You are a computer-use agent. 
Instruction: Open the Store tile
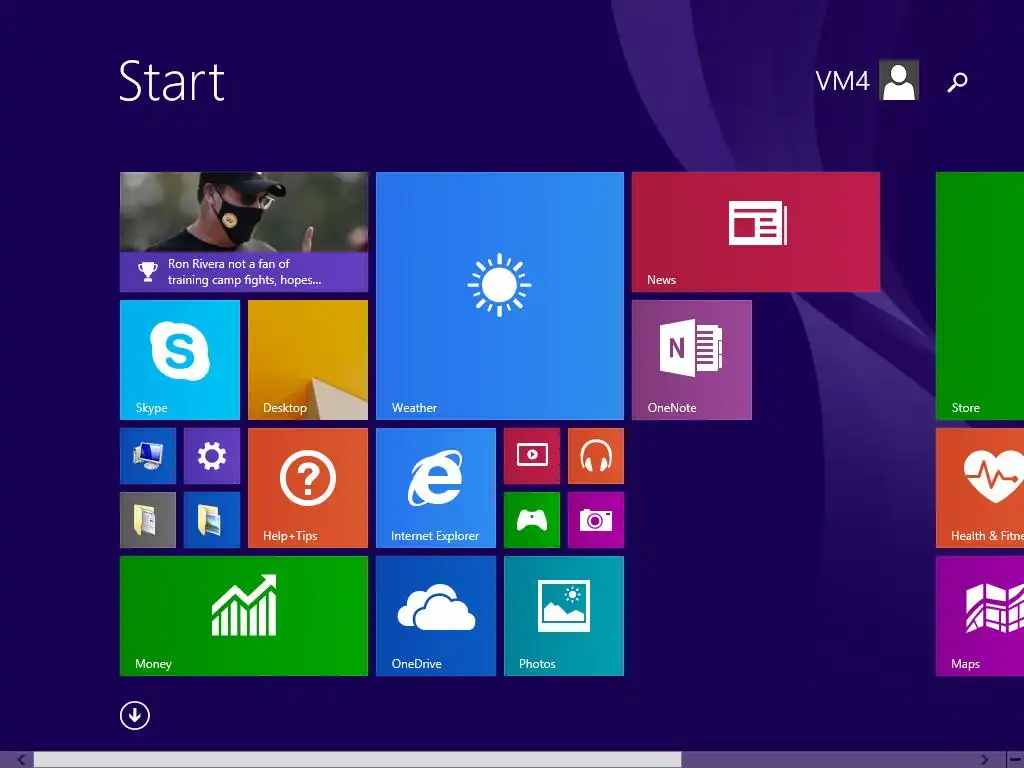click(980, 296)
